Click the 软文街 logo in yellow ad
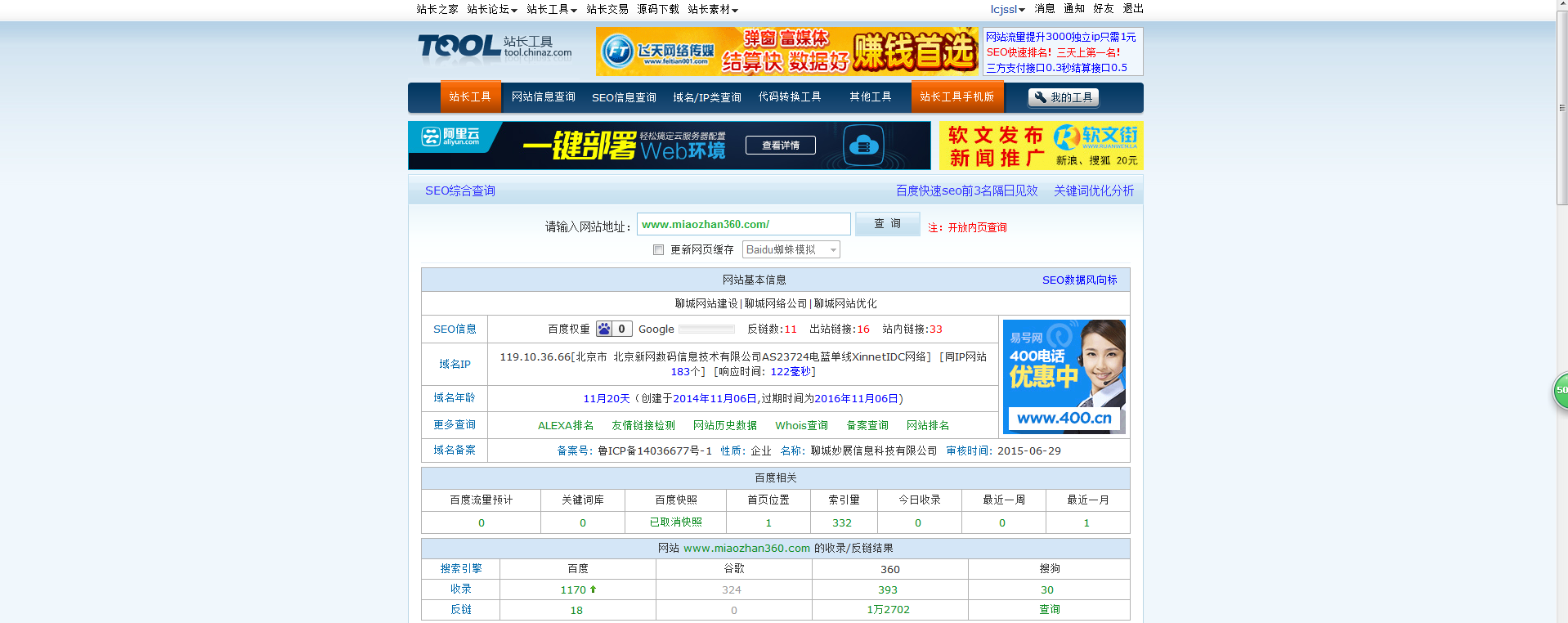This screenshot has width=1568, height=623. pos(1094,137)
